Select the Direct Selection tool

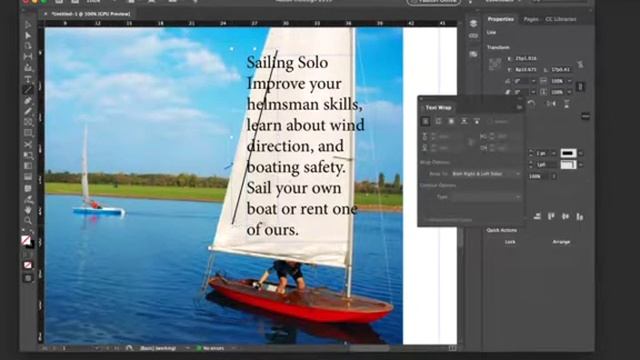coord(28,36)
